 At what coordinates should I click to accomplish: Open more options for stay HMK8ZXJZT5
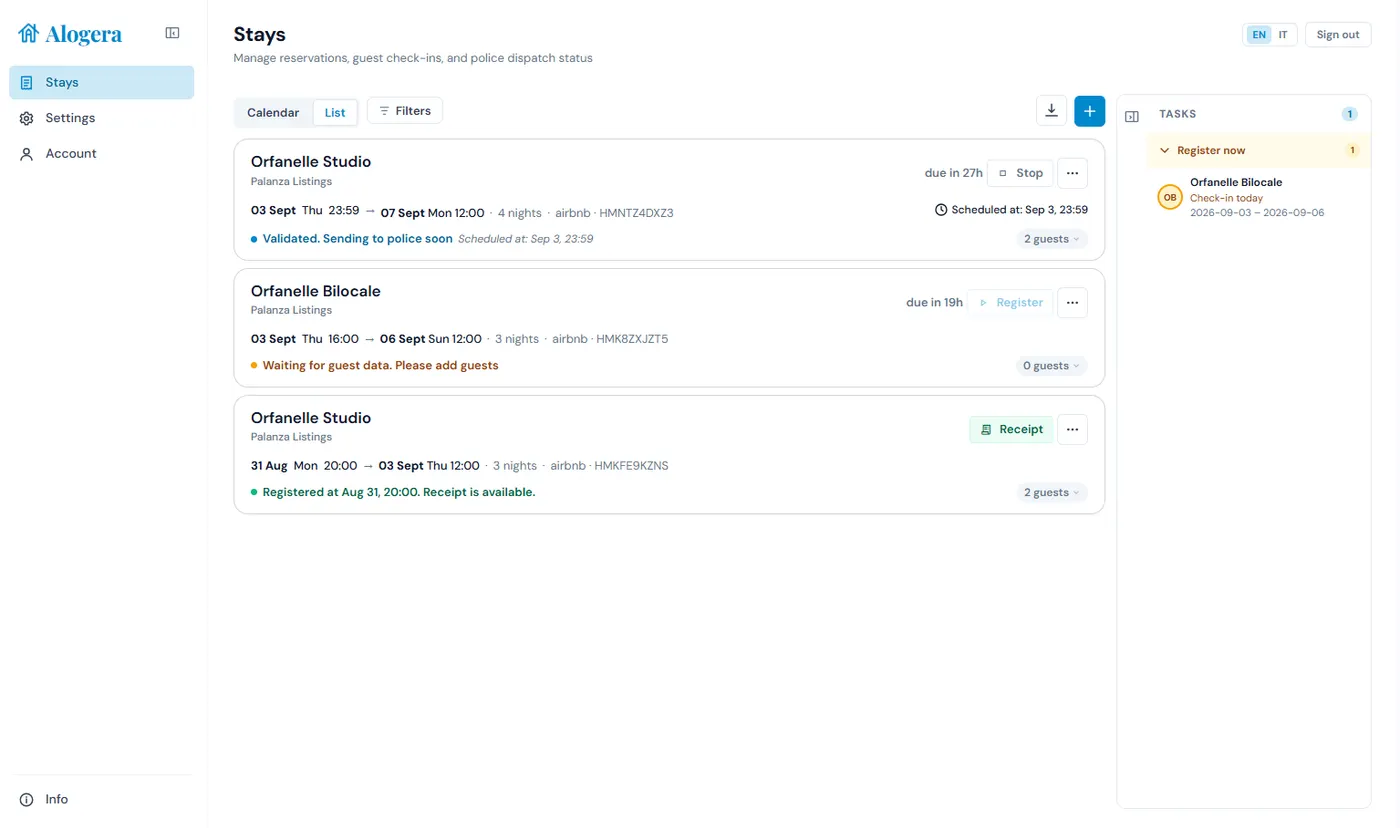tap(1072, 302)
